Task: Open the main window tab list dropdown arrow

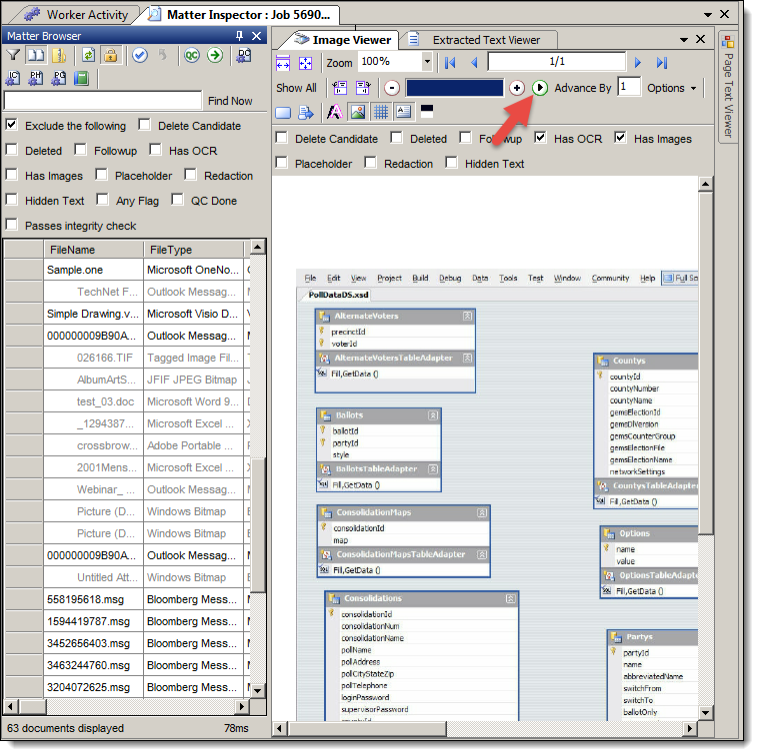Action: click(x=708, y=15)
